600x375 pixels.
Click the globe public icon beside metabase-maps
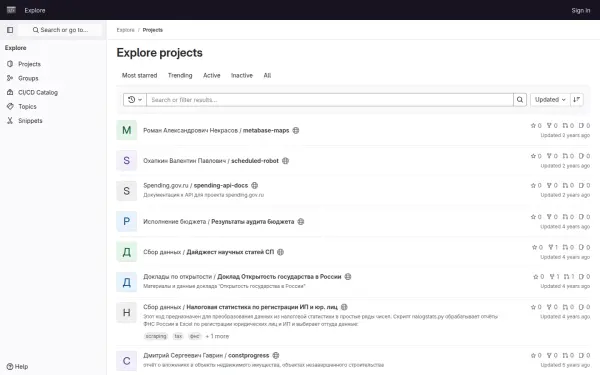point(296,130)
